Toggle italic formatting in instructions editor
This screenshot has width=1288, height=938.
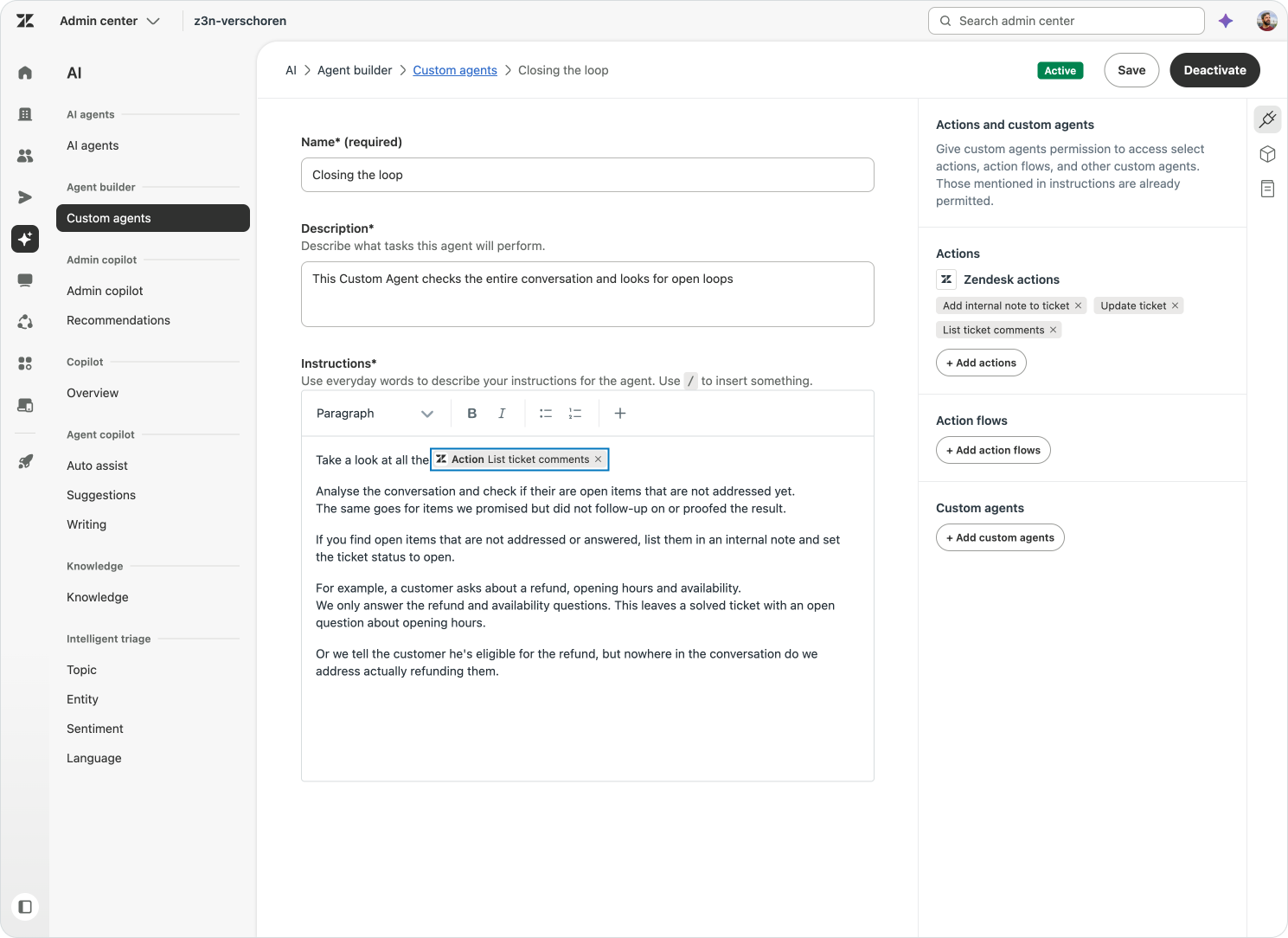(502, 414)
